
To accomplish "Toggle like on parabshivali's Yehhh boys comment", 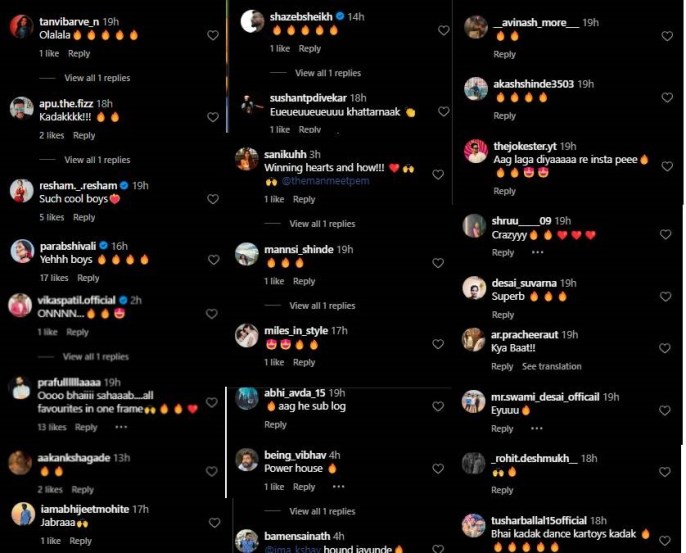I will pyautogui.click(x=214, y=260).
